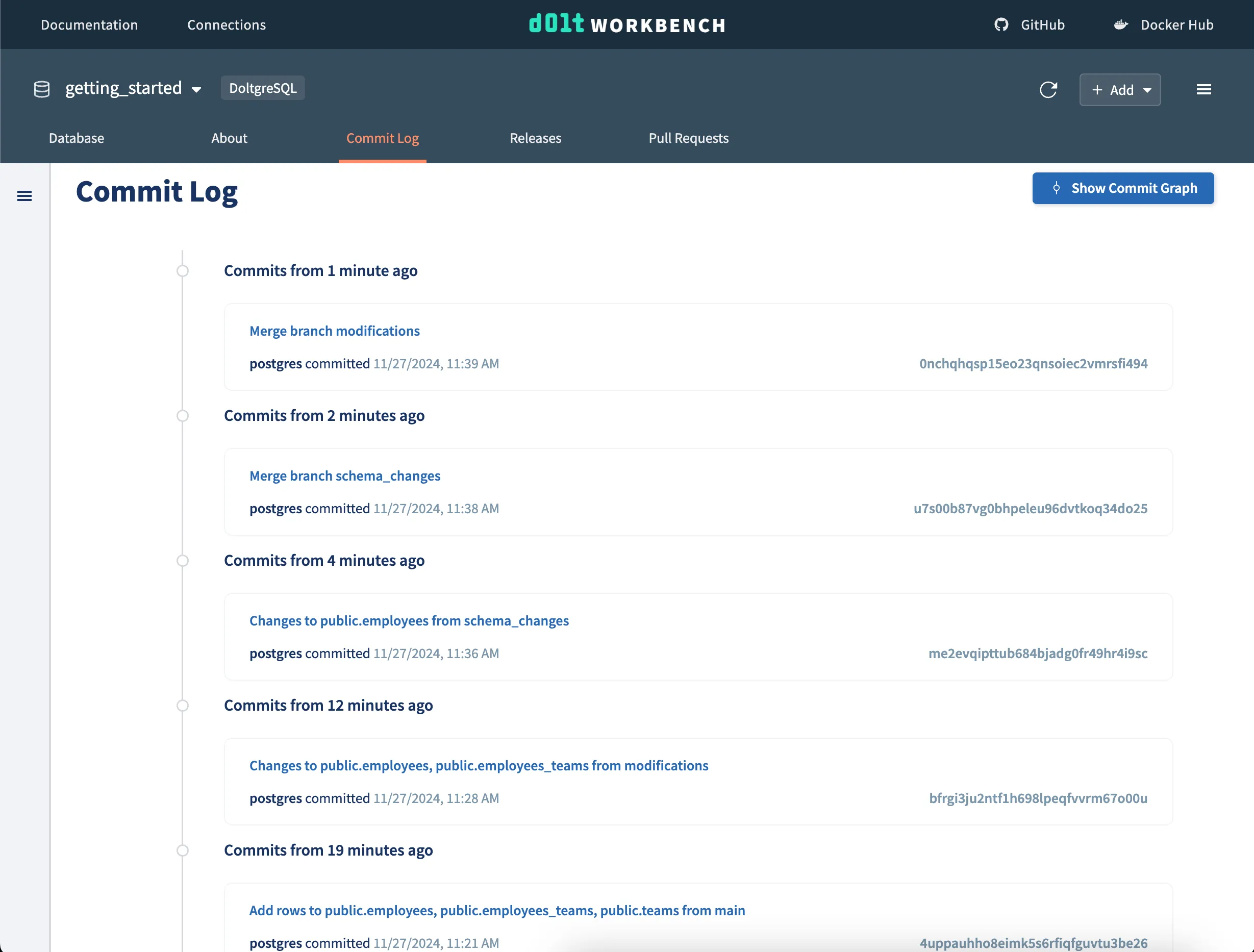The height and width of the screenshot is (952, 1254).
Task: Open the GitHub repository icon link
Action: point(1001,24)
